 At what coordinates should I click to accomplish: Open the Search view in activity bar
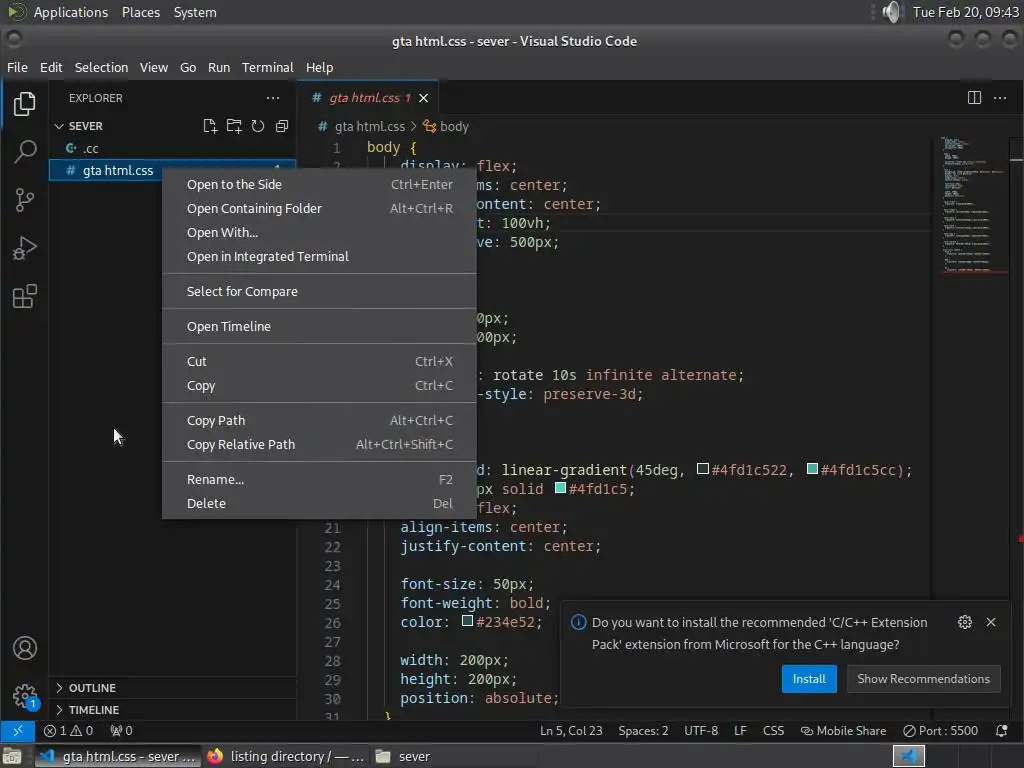pos(25,152)
